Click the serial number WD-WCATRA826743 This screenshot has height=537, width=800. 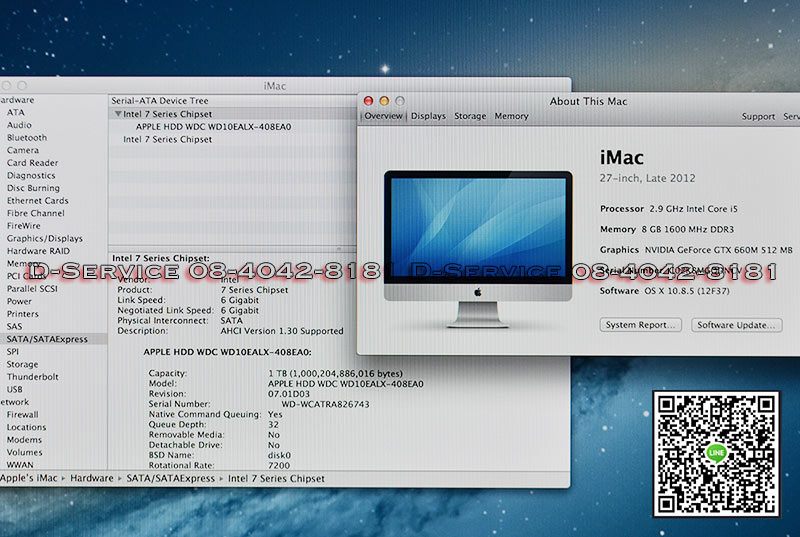click(326, 404)
